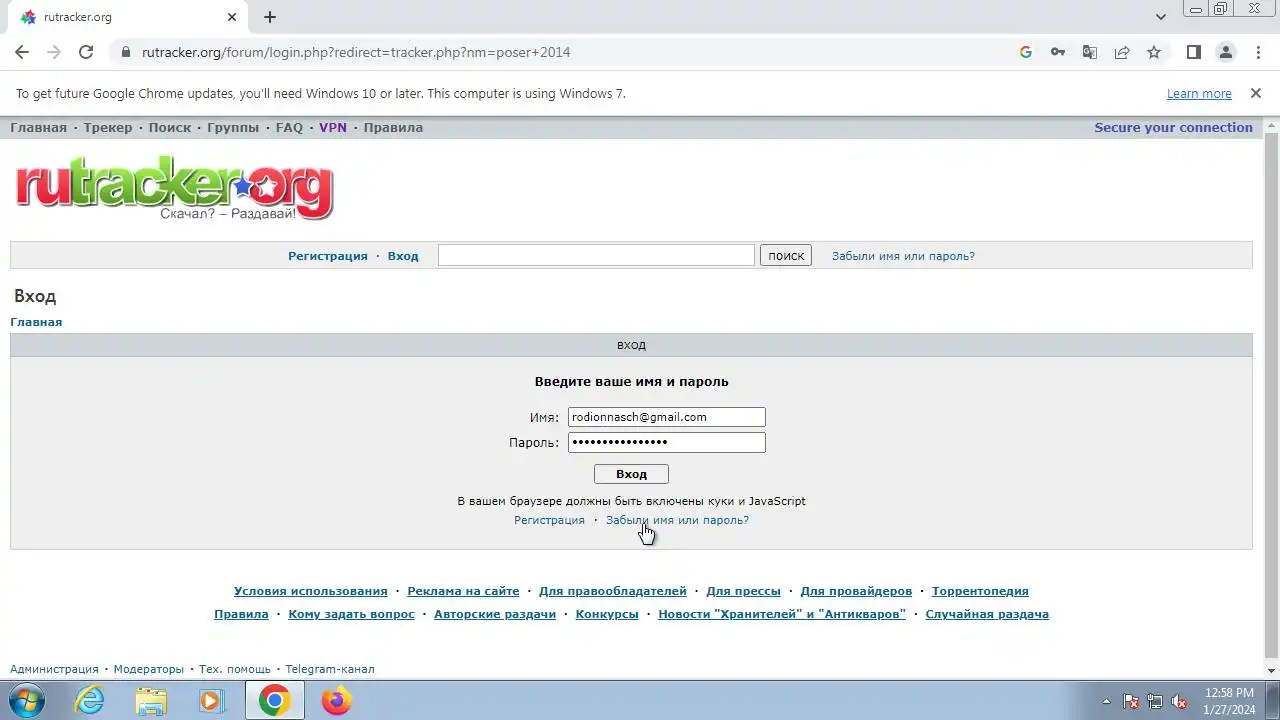Open Для провайдеров link
Image resolution: width=1280 pixels, height=720 pixels.
(856, 591)
